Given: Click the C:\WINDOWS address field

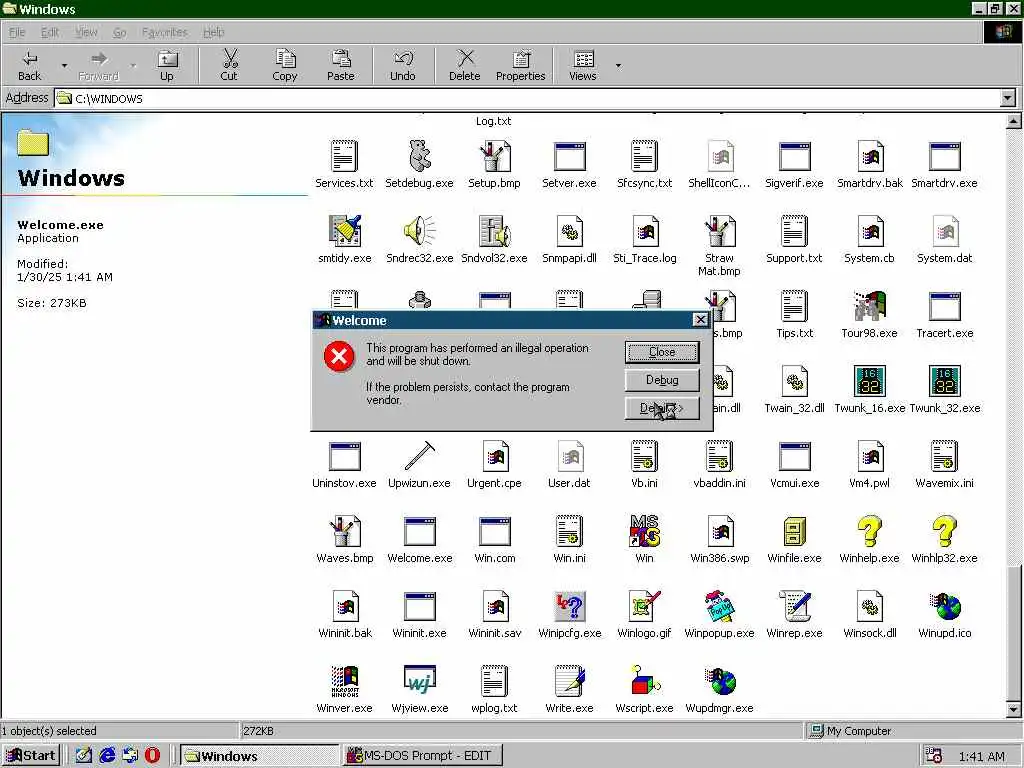Looking at the screenshot, I should (528, 99).
